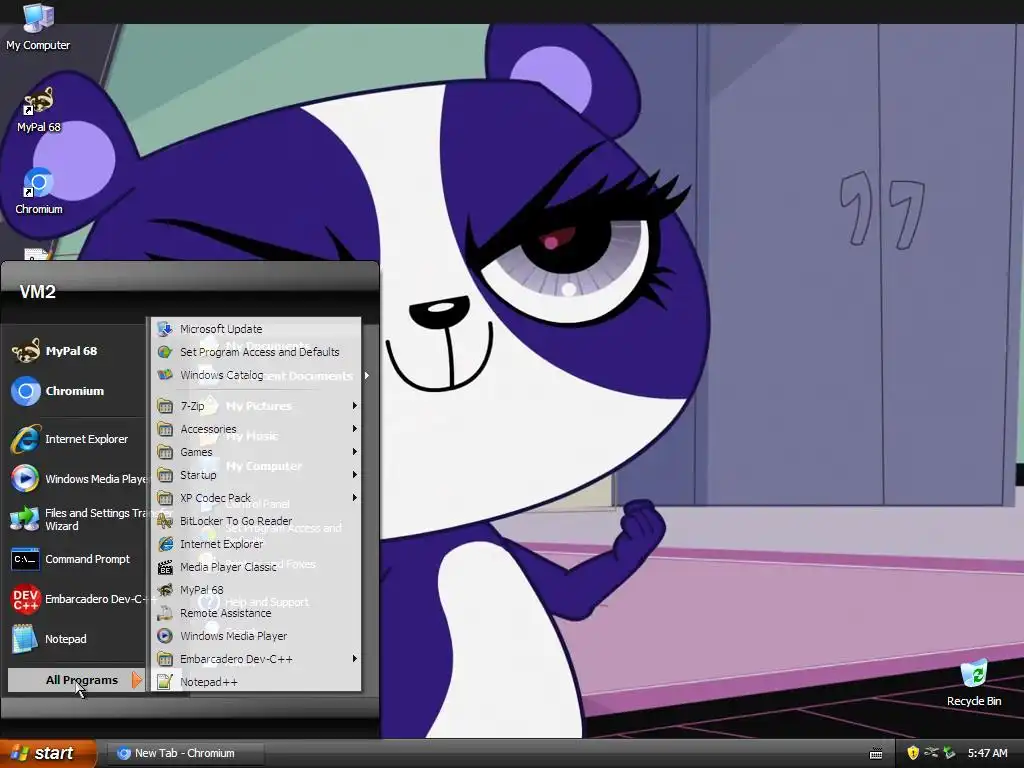
Task: Click the on-screen keyboard taskbar icon
Action: (x=876, y=754)
